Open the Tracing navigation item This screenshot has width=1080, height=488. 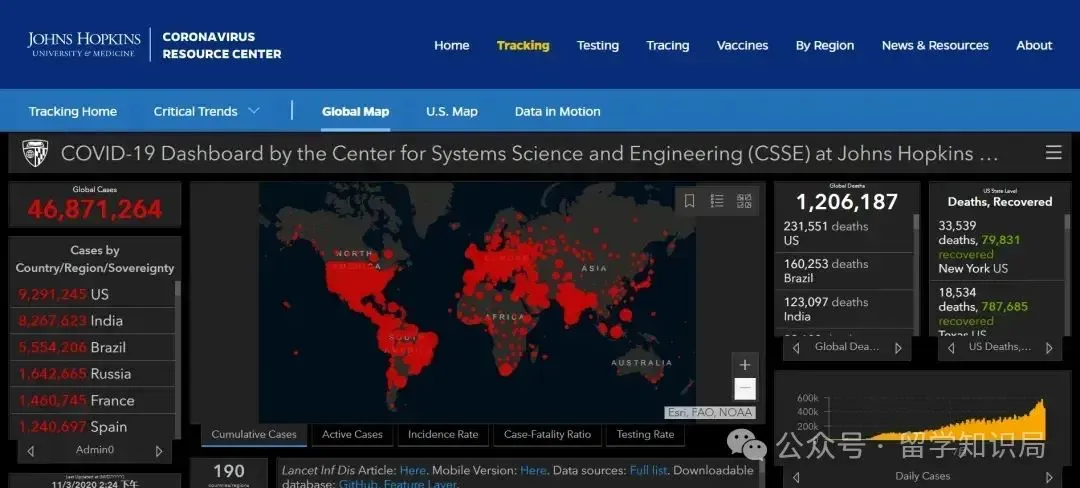click(667, 45)
